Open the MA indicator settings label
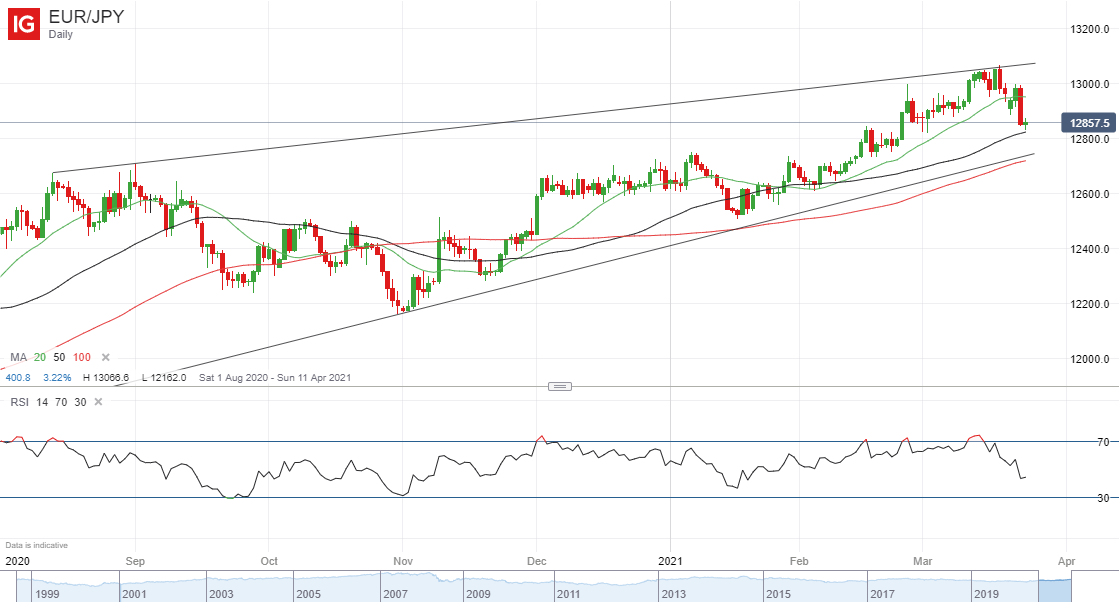The height and width of the screenshot is (602, 1119). [18, 357]
